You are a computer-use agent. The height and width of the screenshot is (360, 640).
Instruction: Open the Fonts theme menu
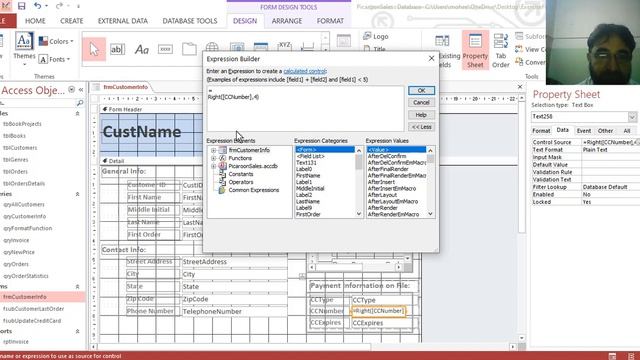coord(54,60)
